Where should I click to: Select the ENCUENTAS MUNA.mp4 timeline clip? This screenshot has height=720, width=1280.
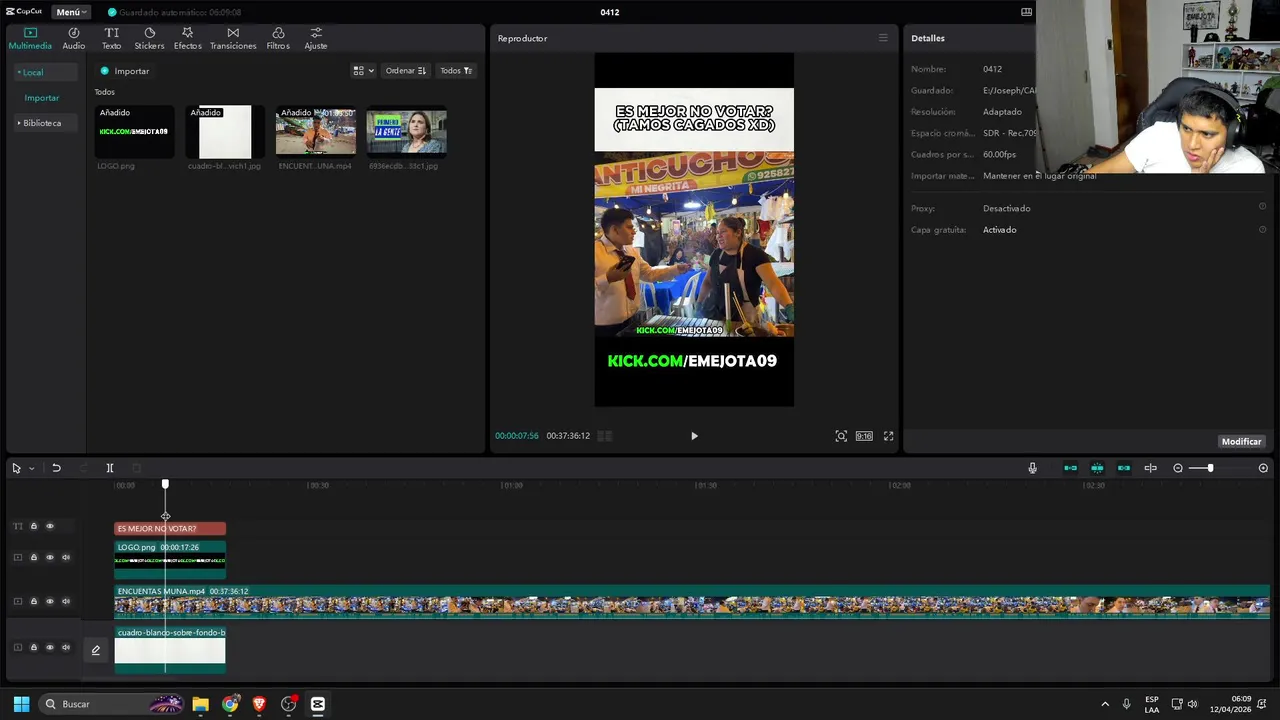pos(692,602)
